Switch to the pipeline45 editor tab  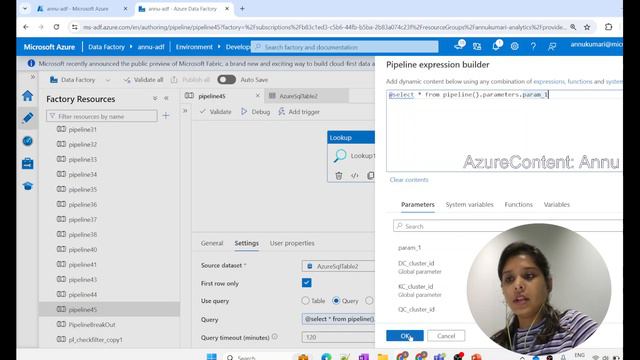pos(212,96)
